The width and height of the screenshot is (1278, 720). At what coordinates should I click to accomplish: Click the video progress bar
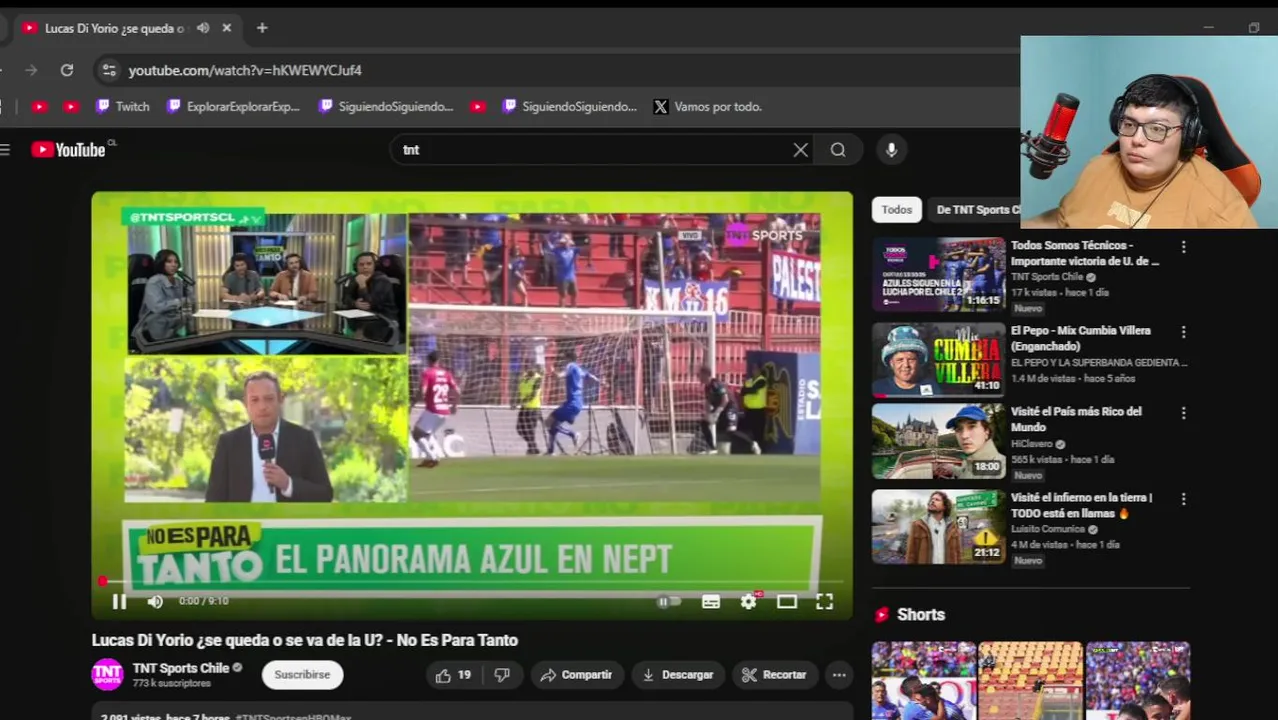coord(472,581)
